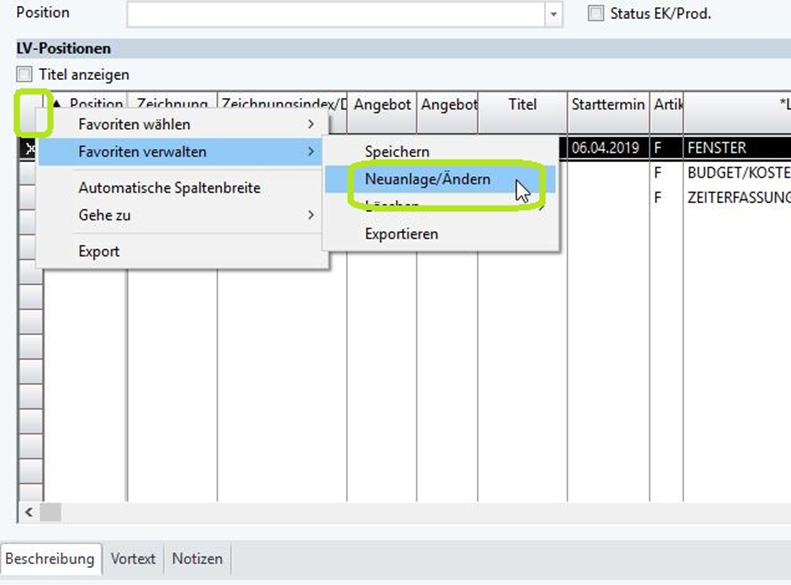Click the horizontal scrollbar left arrow
Screen dimensions: 791x585
tap(27, 512)
